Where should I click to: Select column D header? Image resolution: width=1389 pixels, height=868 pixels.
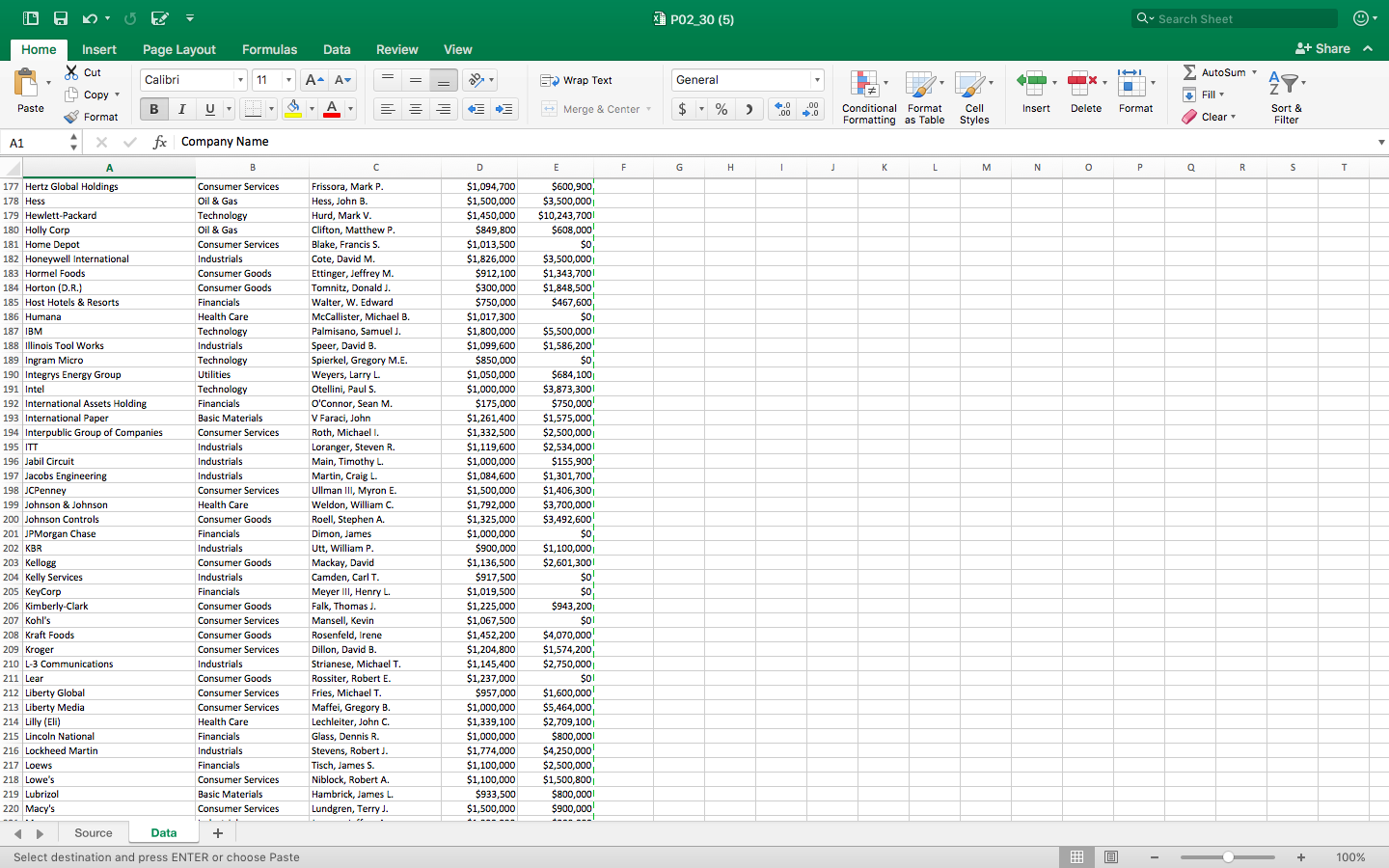[479, 168]
